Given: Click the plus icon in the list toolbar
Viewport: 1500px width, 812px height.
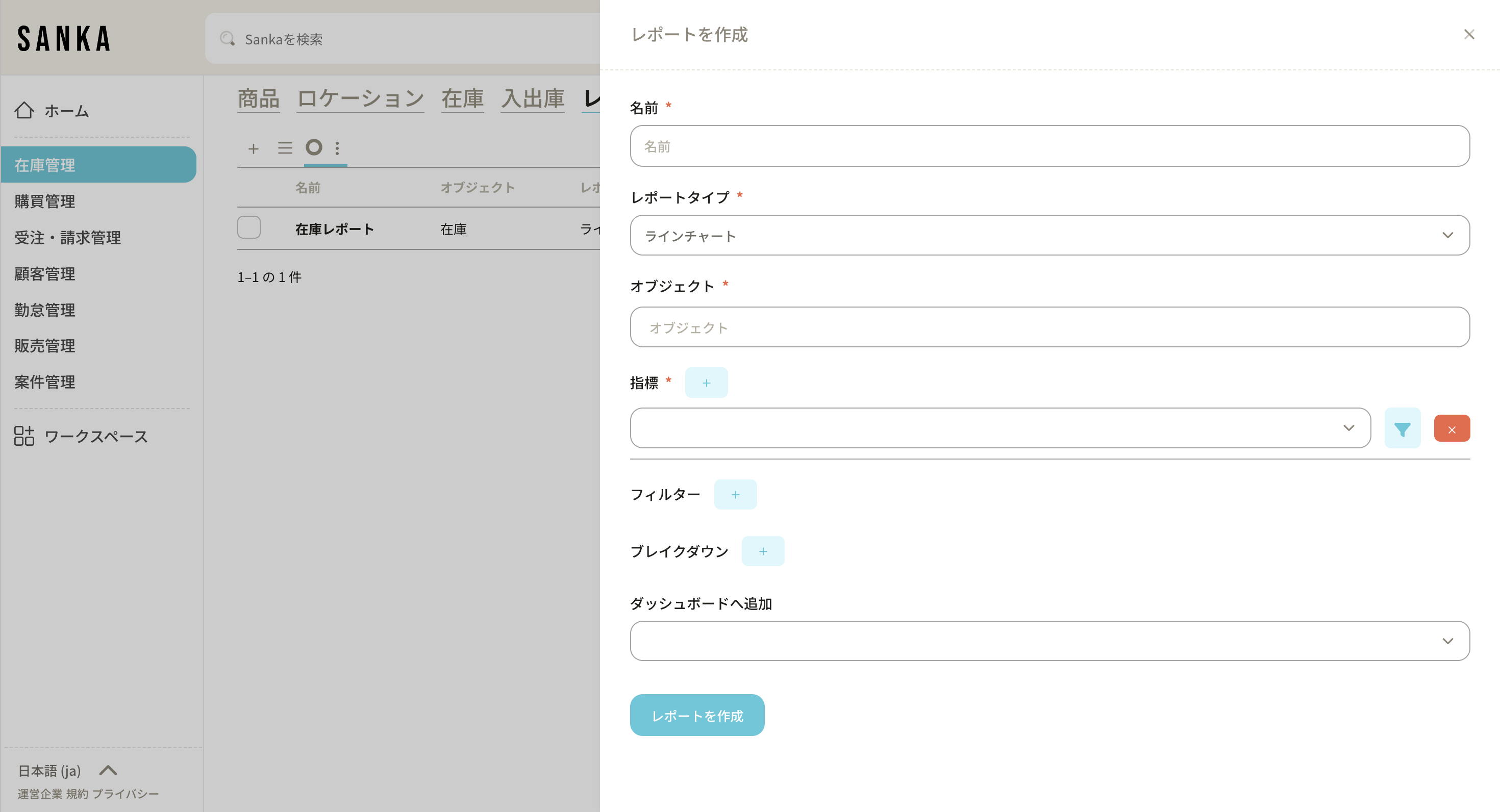Looking at the screenshot, I should (x=253, y=148).
